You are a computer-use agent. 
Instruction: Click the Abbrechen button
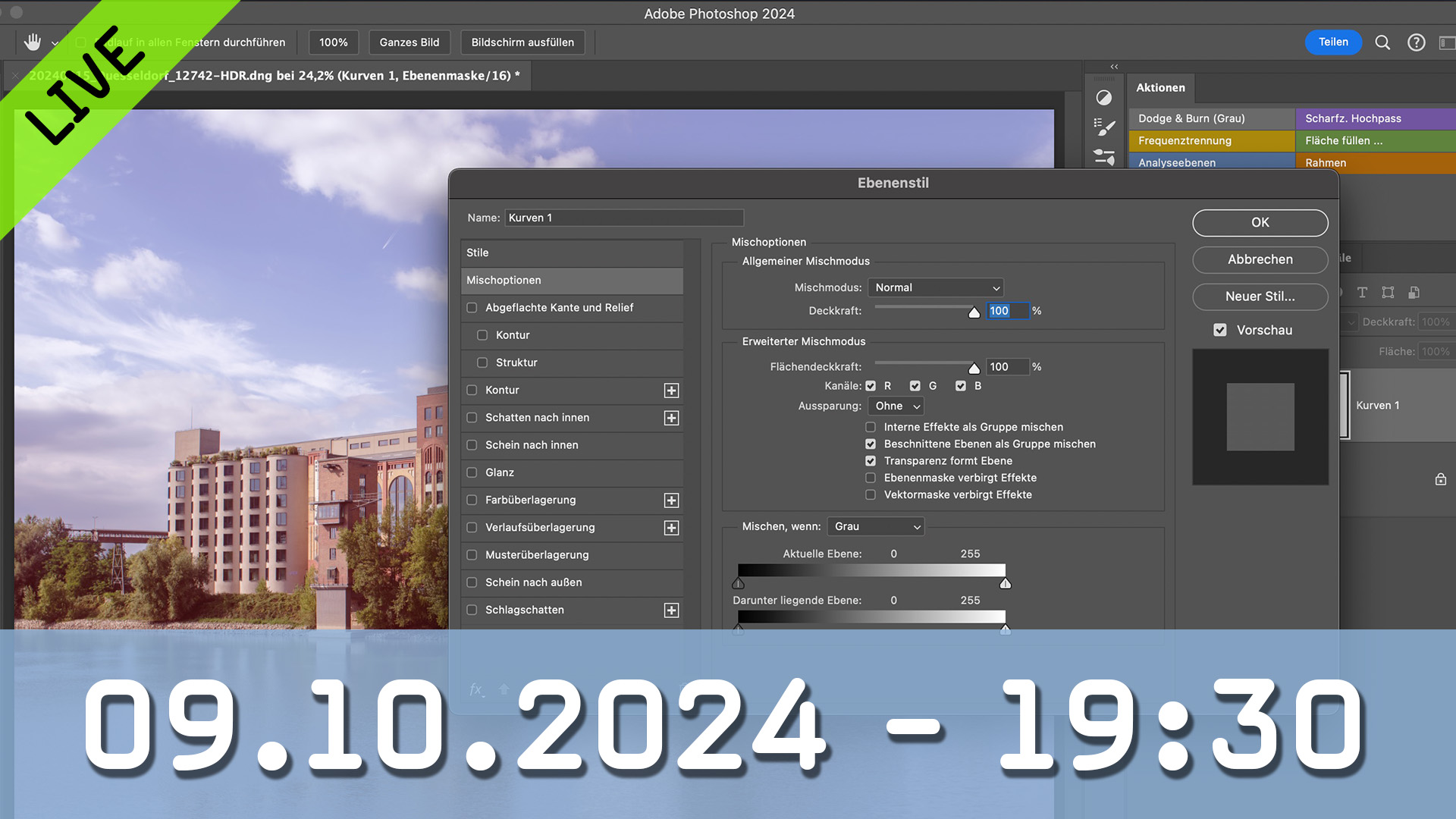pos(1260,259)
